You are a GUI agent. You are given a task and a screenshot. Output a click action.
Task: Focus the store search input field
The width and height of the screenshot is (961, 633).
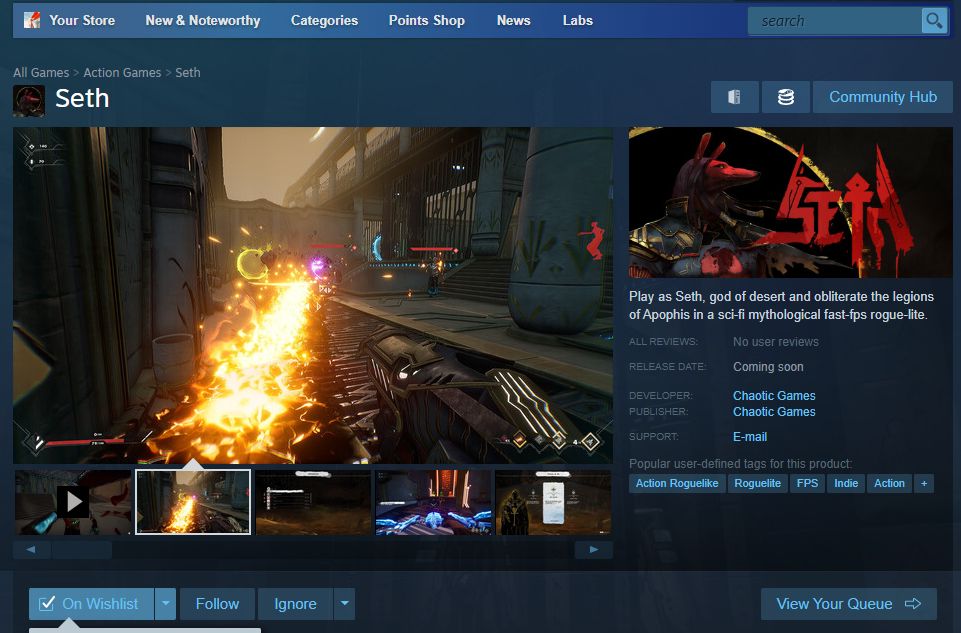point(835,21)
